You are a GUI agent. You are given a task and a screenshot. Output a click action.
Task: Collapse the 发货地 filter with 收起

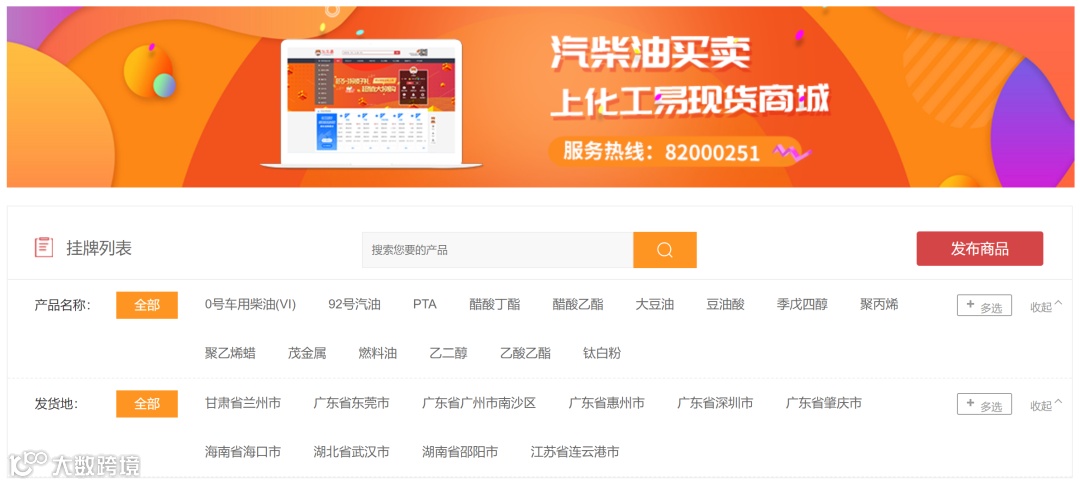[1046, 404]
